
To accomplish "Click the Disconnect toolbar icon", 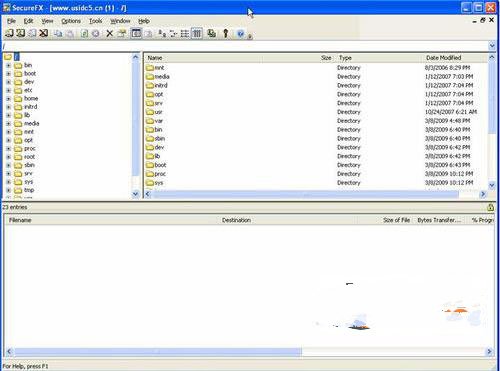I will (43, 33).
